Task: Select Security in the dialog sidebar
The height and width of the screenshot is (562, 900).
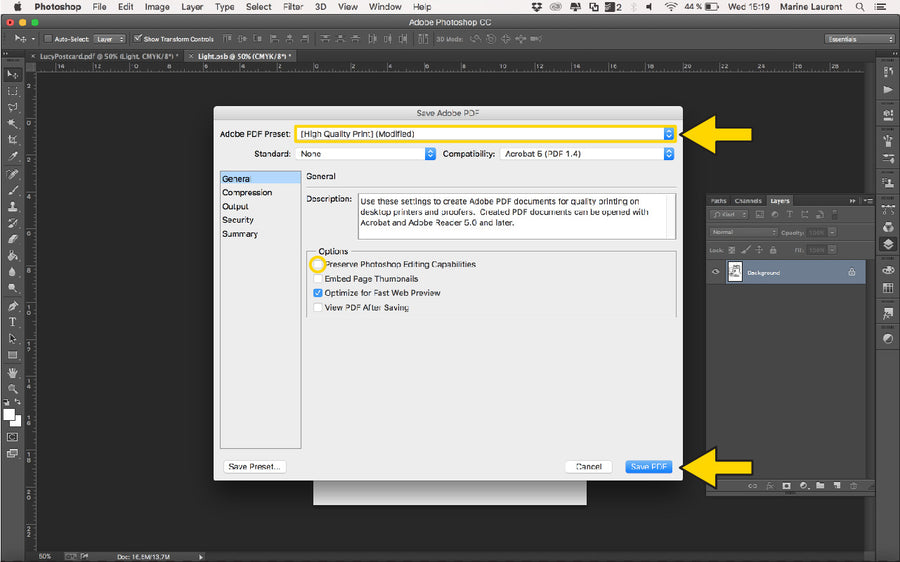Action: coord(238,220)
